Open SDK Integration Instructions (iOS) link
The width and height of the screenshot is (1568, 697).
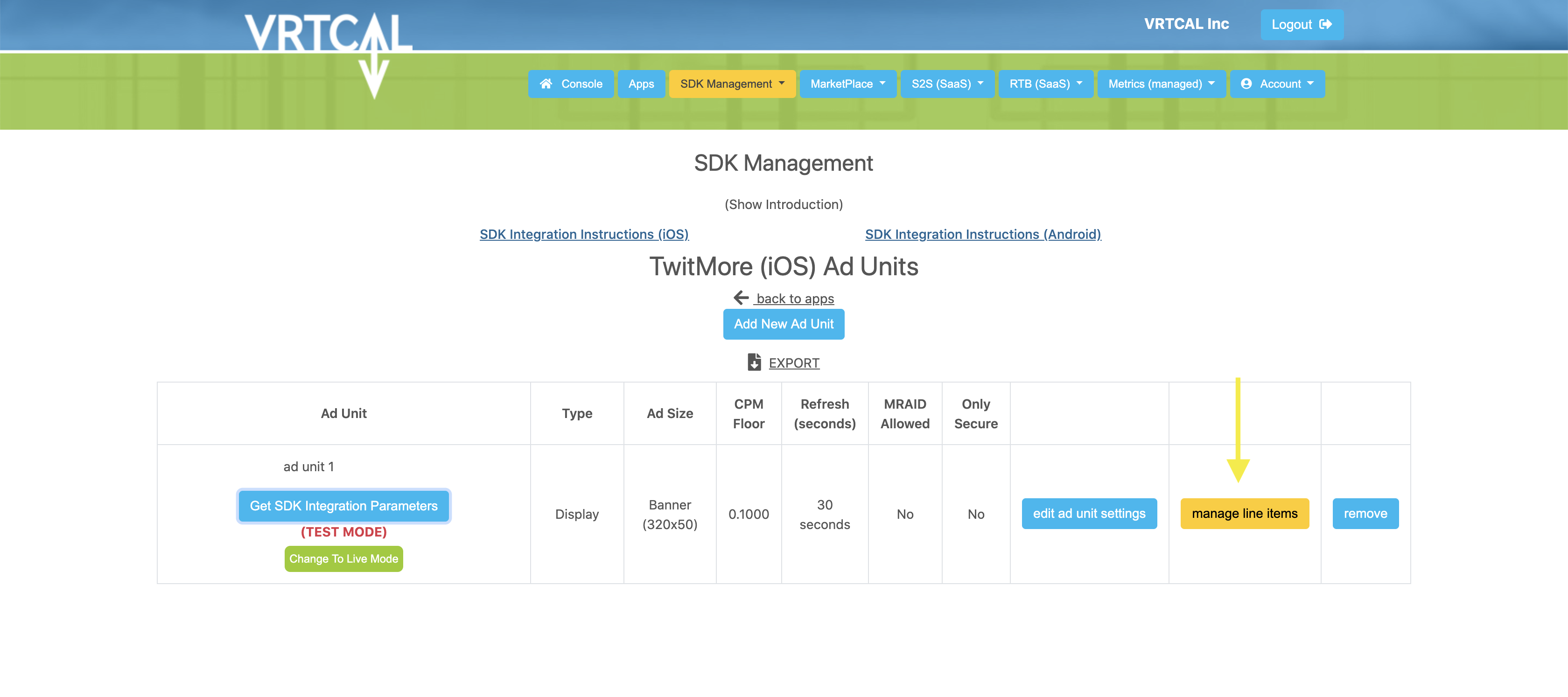point(584,234)
